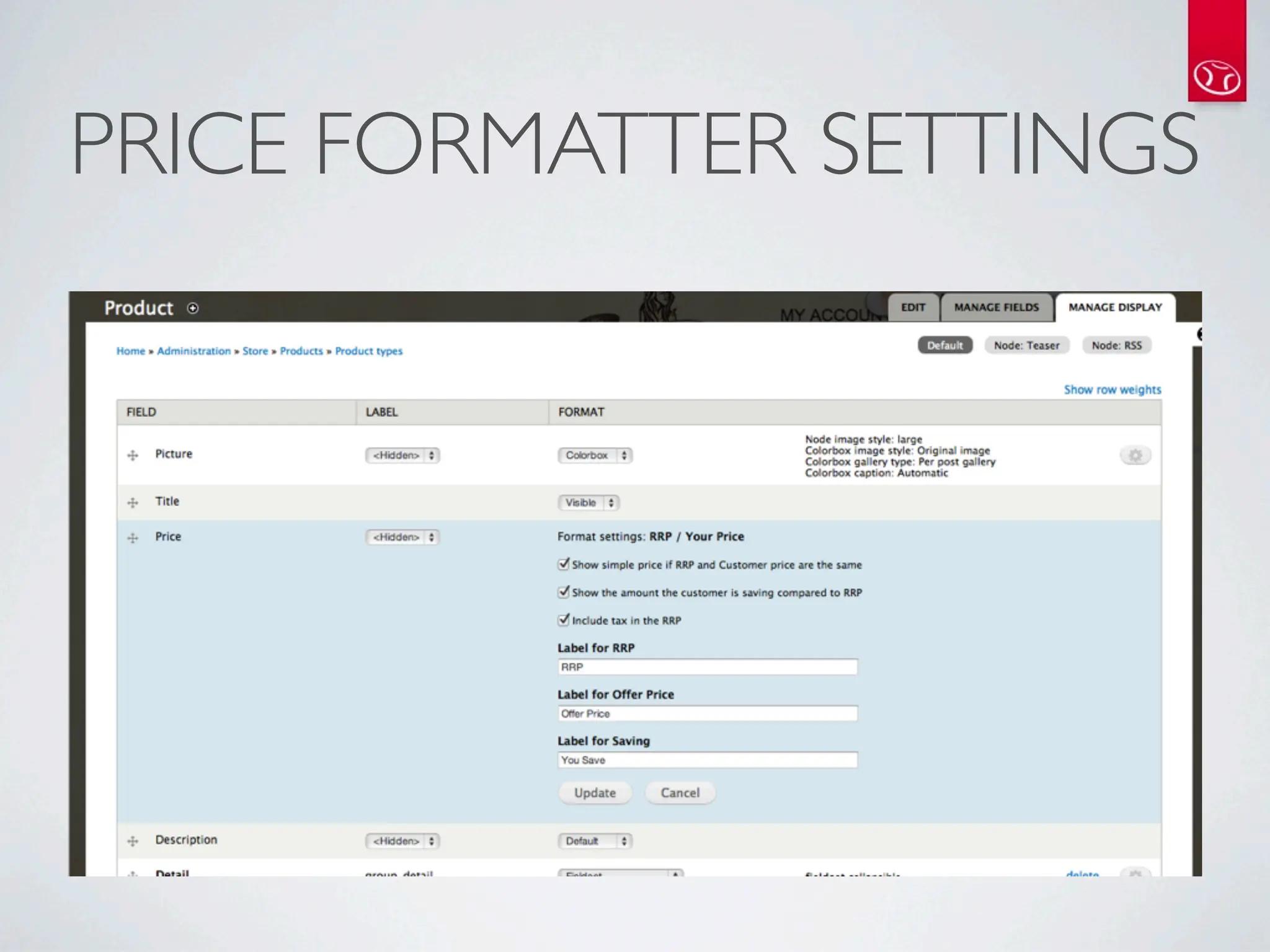
Task: Select the Node: Teaser view mode
Action: coord(1027,345)
